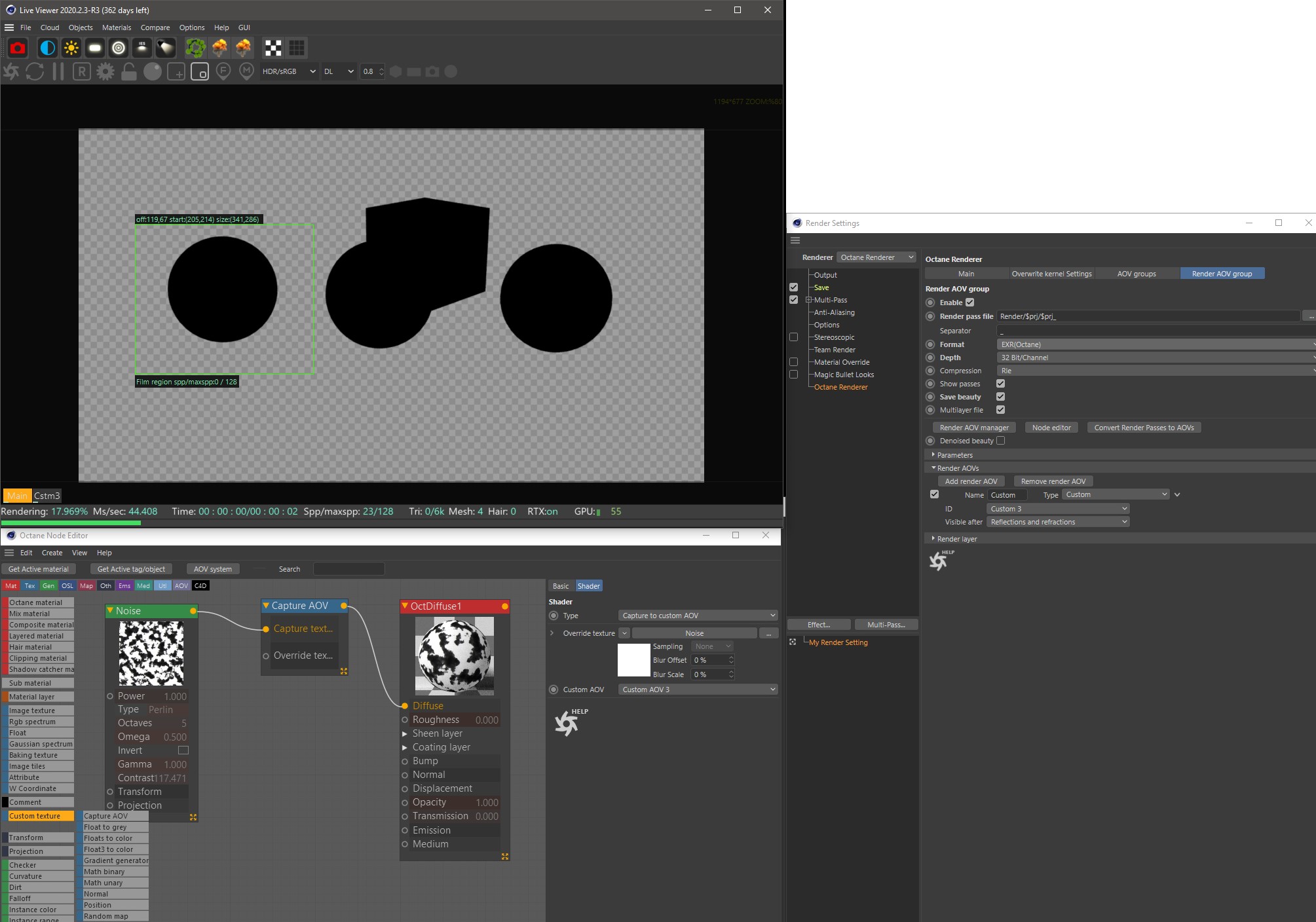Open the Materials menu in Live Viewer
The width and height of the screenshot is (1316, 922).
pyautogui.click(x=116, y=28)
